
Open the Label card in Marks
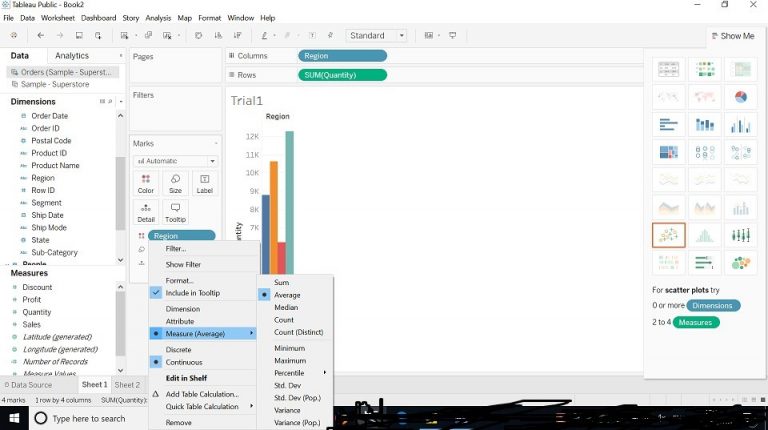[205, 184]
